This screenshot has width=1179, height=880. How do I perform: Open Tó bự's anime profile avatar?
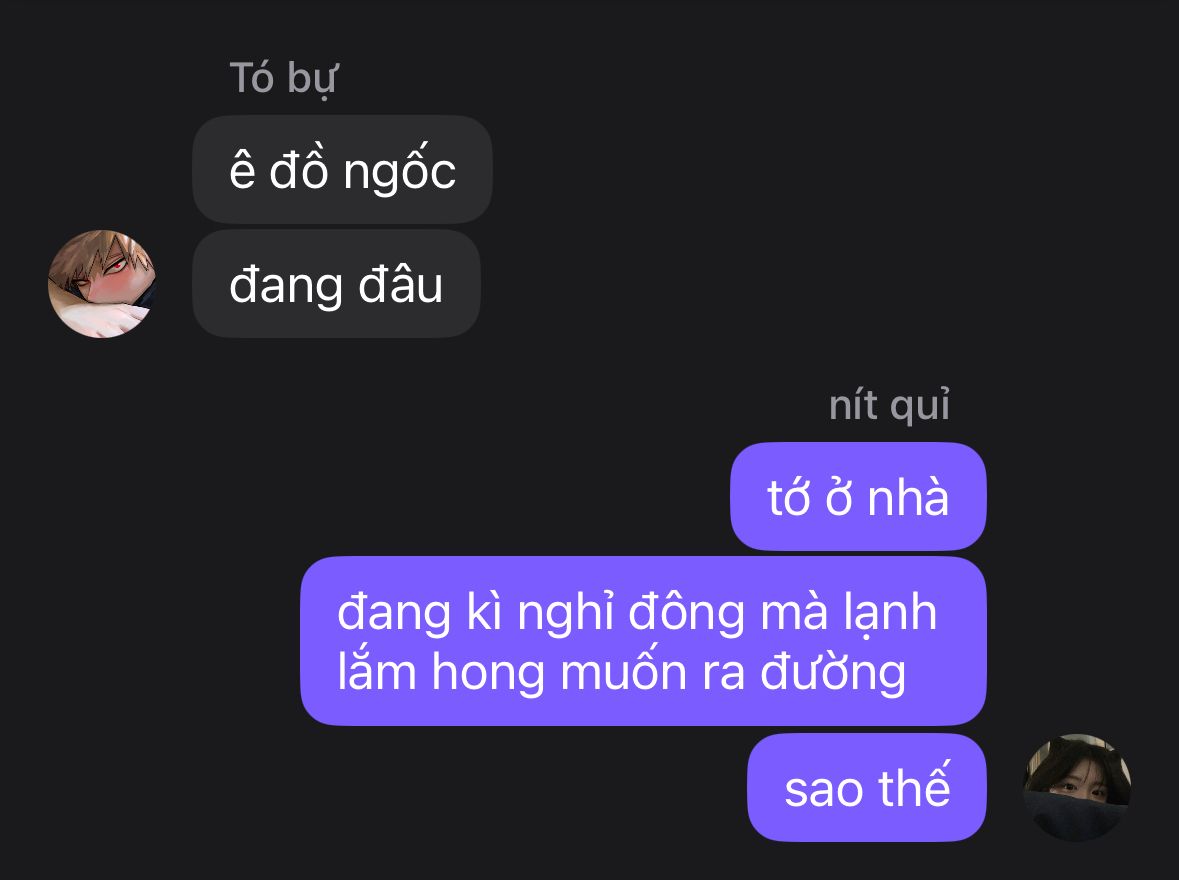tap(102, 284)
